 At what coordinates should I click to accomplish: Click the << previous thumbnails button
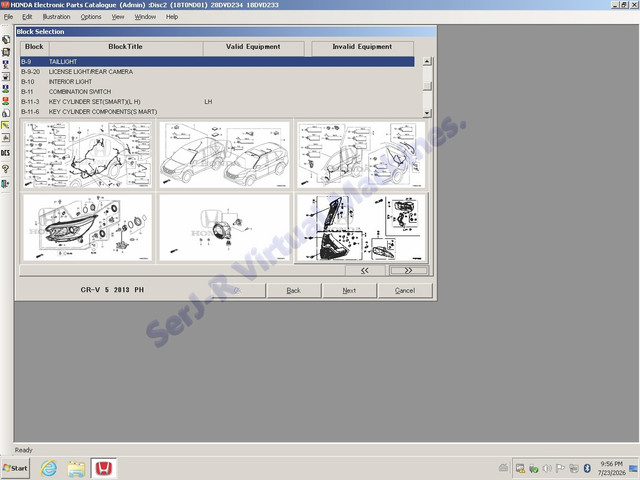tap(365, 270)
